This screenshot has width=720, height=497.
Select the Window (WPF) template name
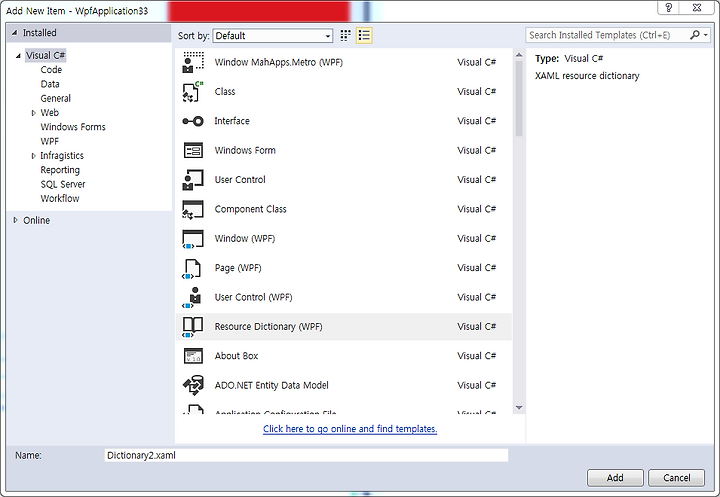click(245, 238)
